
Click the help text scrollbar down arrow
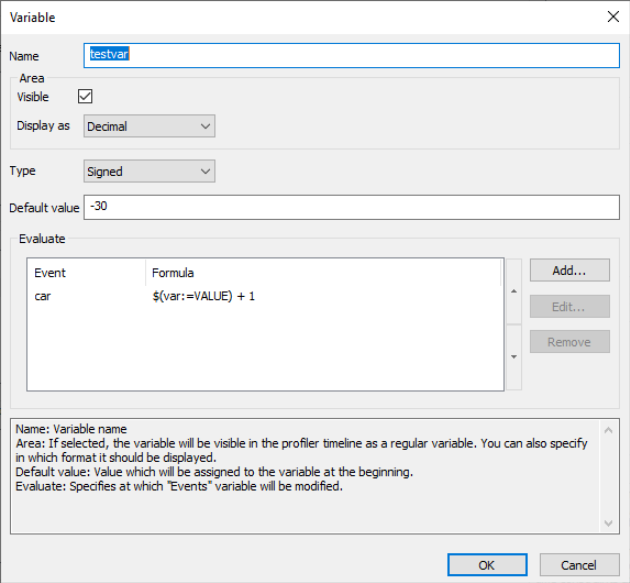pyautogui.click(x=610, y=523)
